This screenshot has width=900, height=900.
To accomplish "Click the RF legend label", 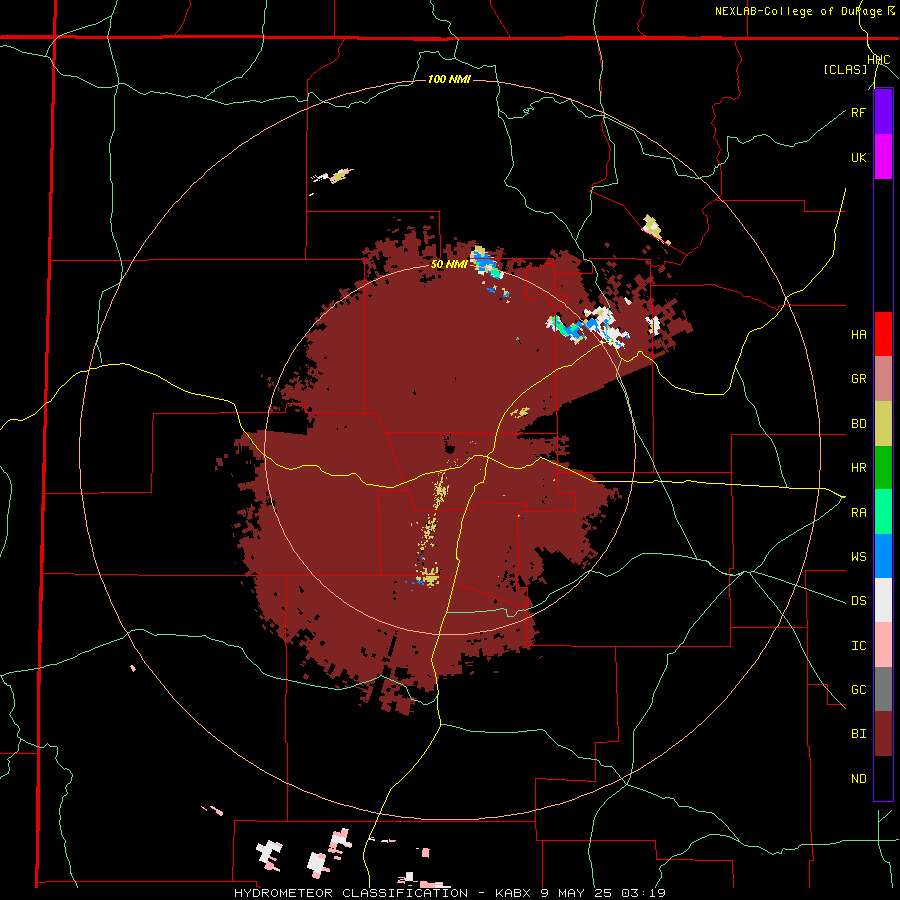I will [x=858, y=112].
